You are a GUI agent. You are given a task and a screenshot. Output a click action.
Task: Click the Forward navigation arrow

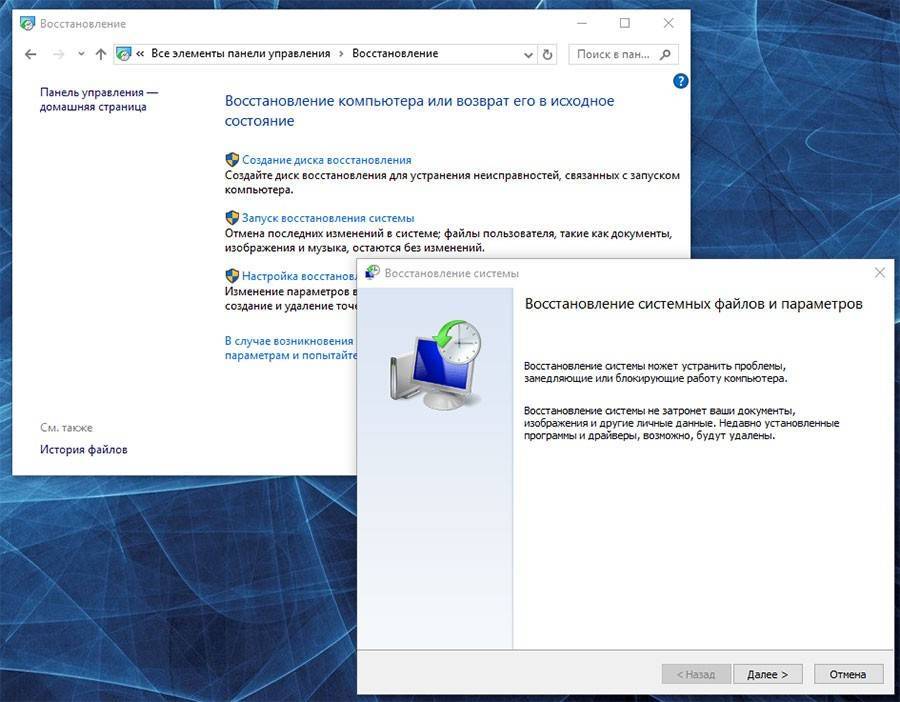(x=58, y=54)
